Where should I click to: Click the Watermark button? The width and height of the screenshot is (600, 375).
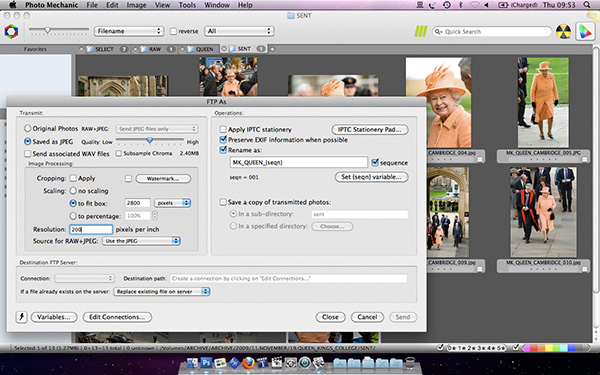(163, 179)
